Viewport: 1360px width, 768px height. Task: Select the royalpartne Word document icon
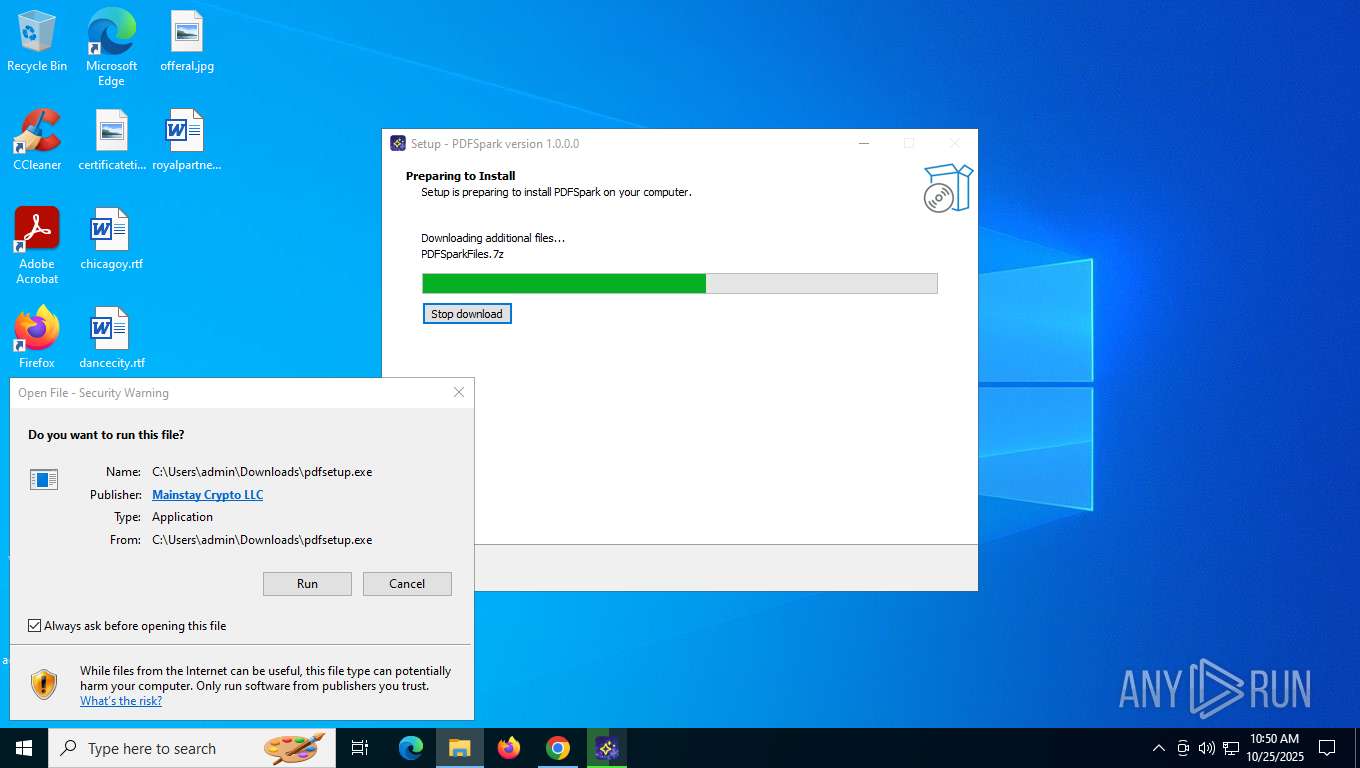point(186,140)
